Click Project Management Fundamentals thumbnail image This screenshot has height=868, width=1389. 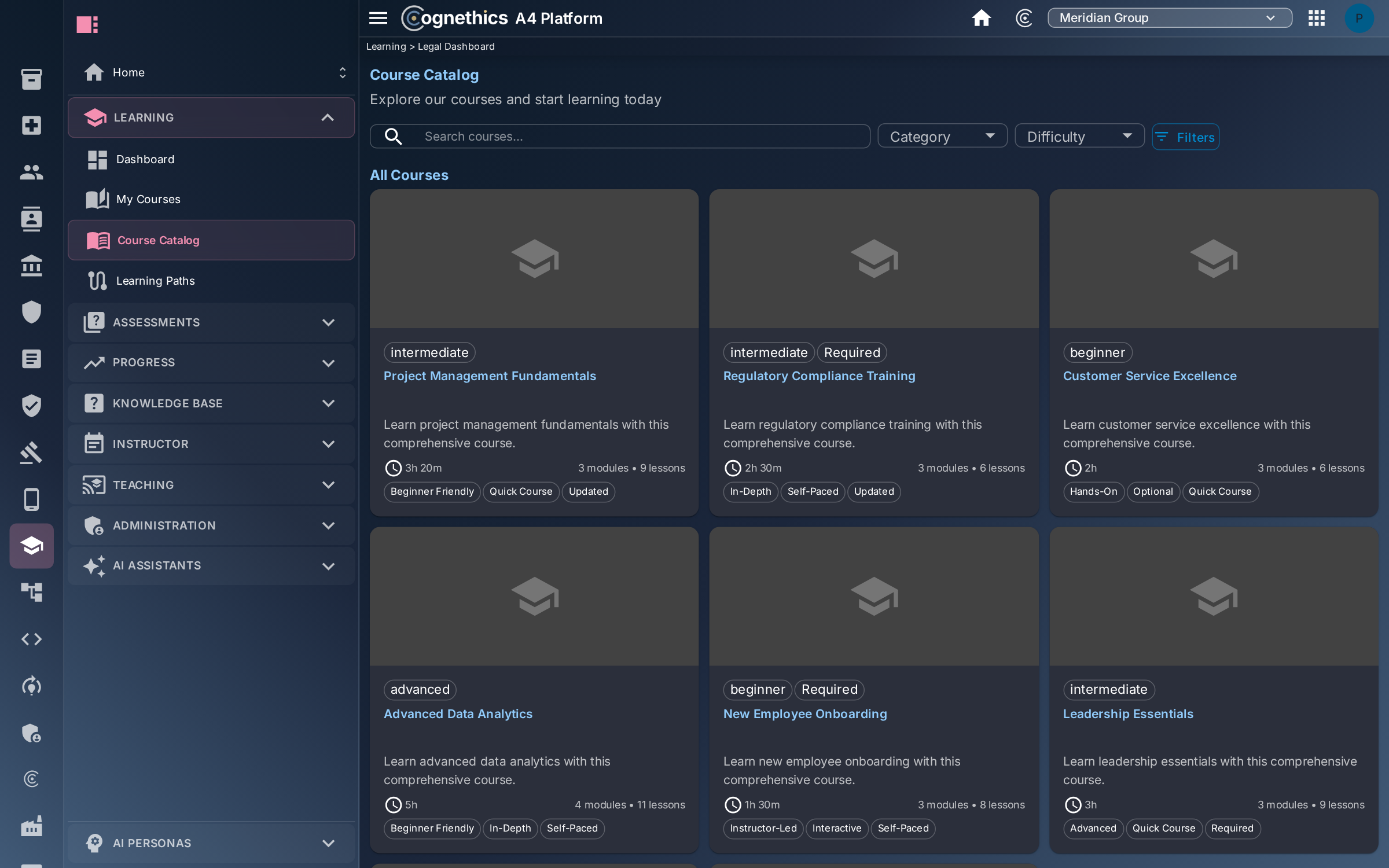(534, 259)
